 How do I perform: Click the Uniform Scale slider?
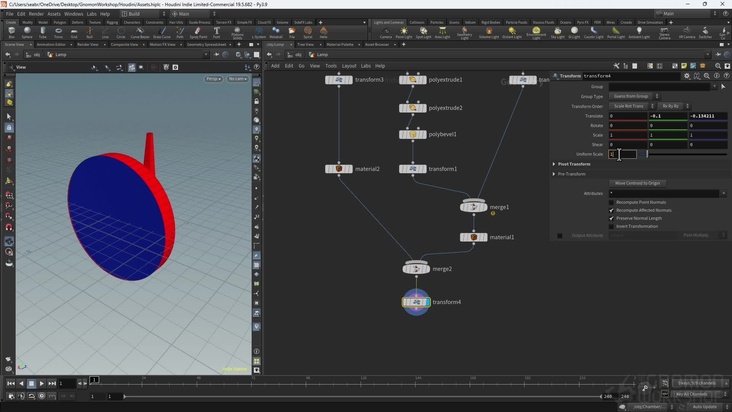pyautogui.click(x=682, y=154)
